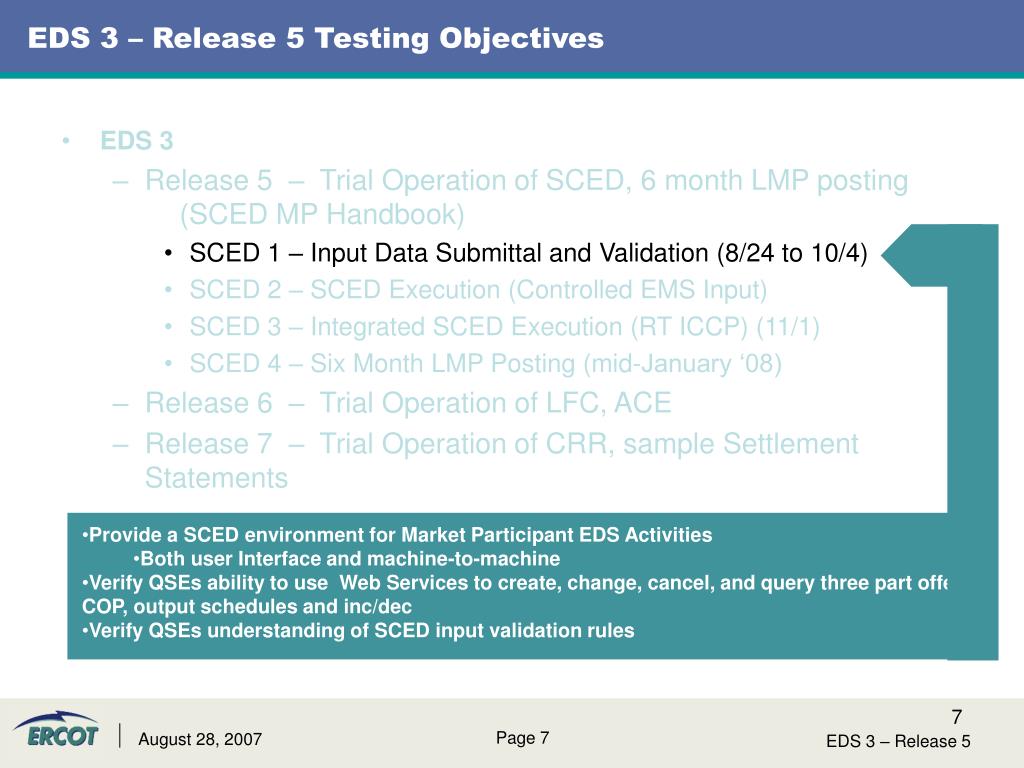Click 'Page 7' label in the footer
This screenshot has height=768, width=1024.
pos(522,738)
